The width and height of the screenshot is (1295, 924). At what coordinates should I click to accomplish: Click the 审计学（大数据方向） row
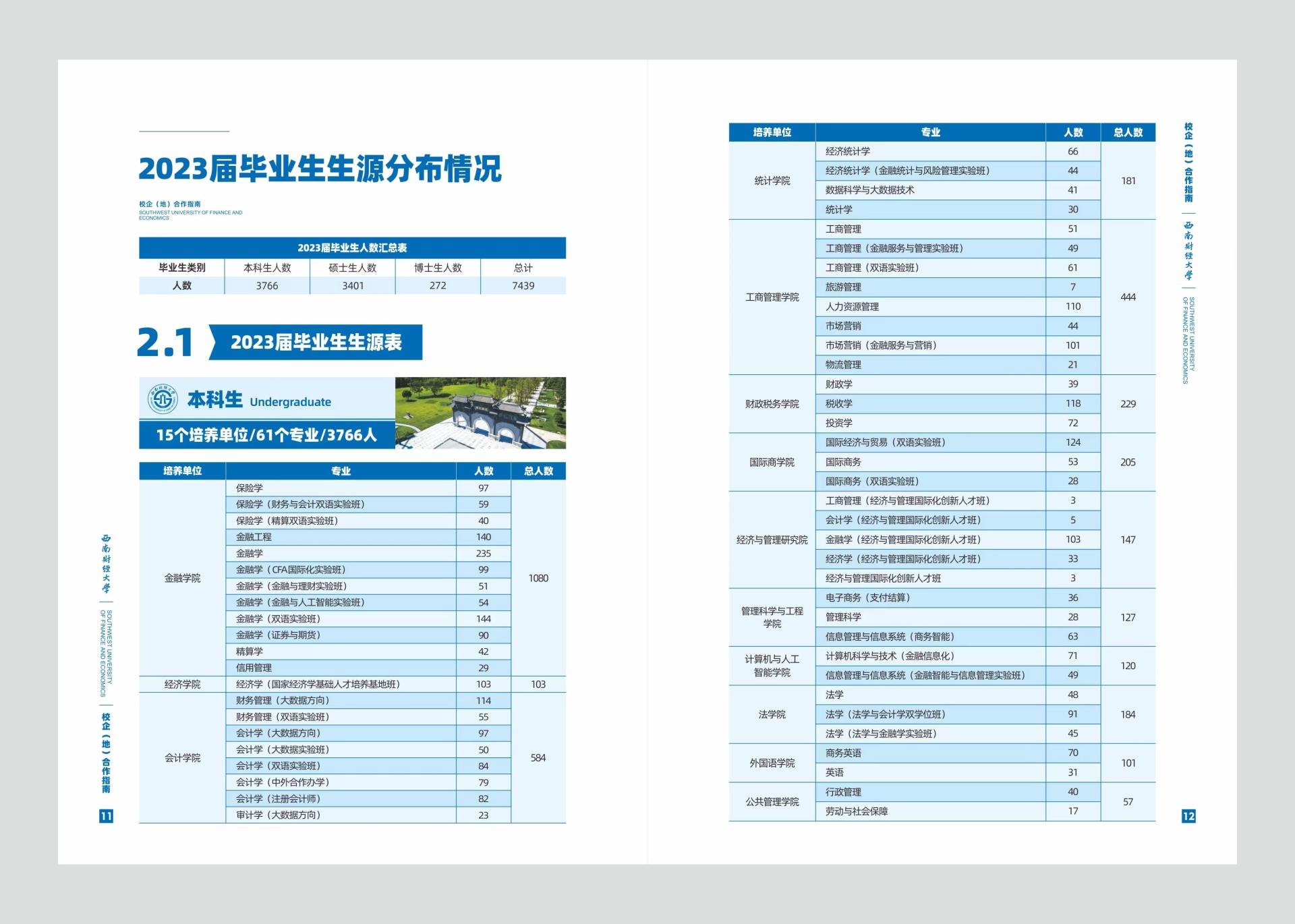point(368,815)
